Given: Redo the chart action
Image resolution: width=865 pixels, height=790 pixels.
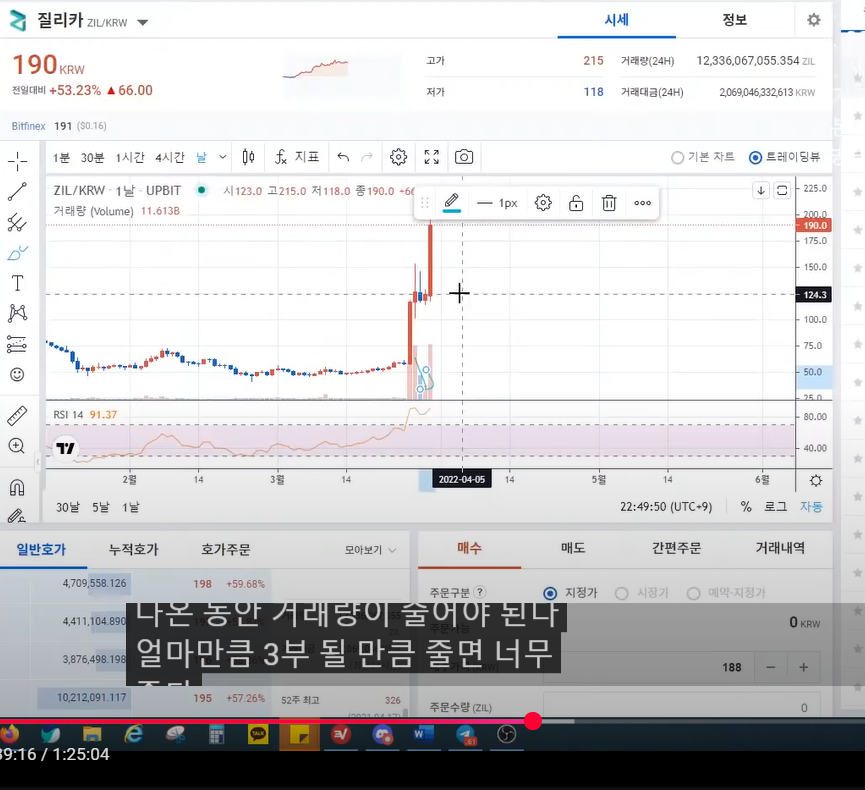Looking at the screenshot, I should coord(366,157).
